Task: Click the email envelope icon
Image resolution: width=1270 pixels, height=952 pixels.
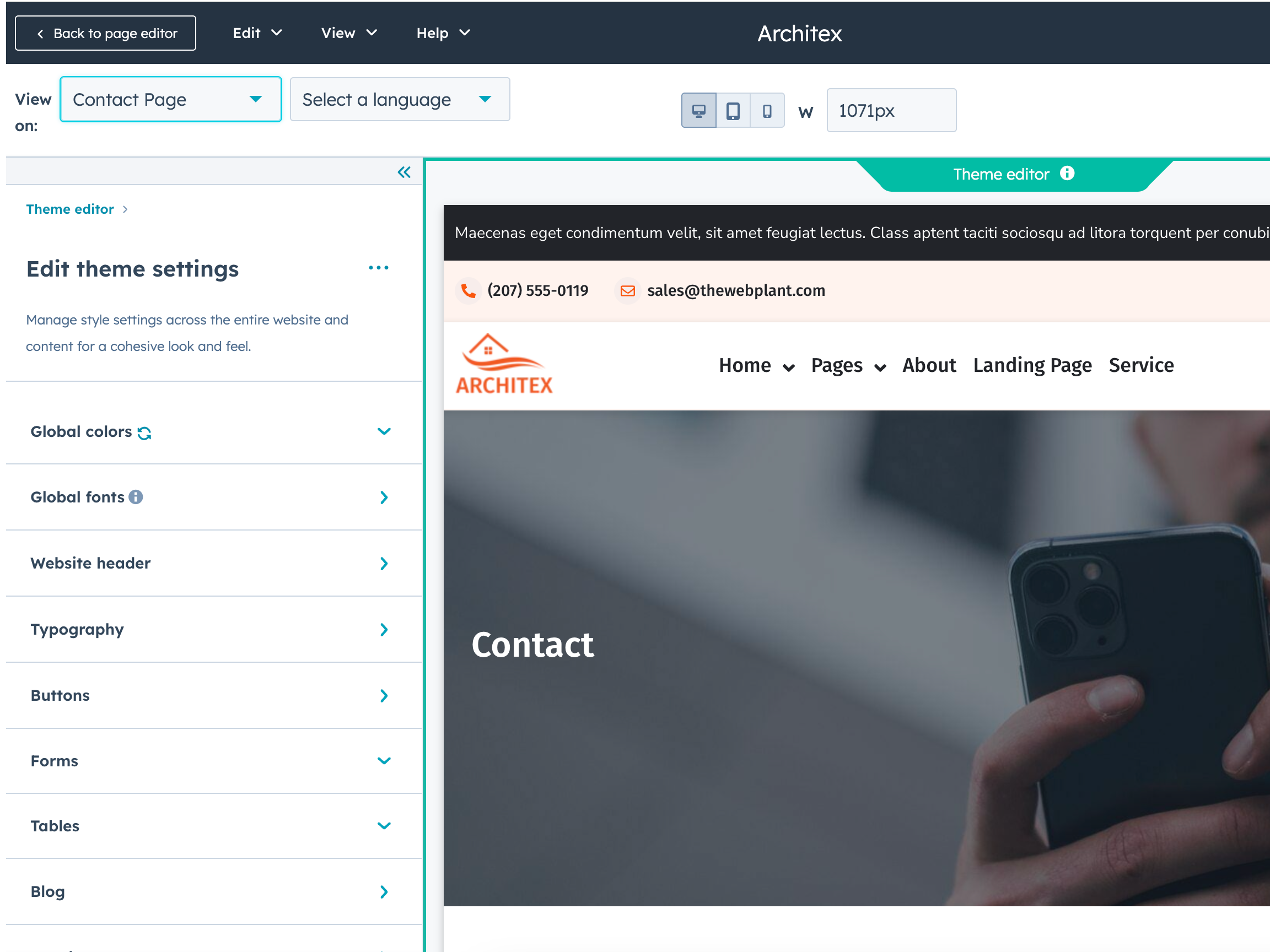Action: pos(627,291)
